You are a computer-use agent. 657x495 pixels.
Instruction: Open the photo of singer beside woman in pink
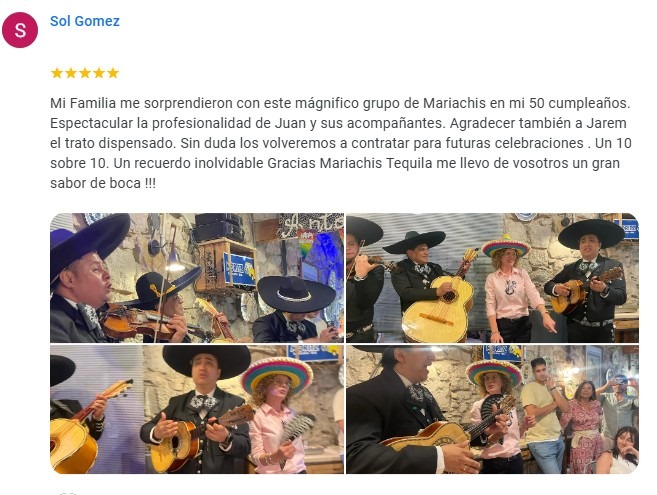click(x=197, y=409)
